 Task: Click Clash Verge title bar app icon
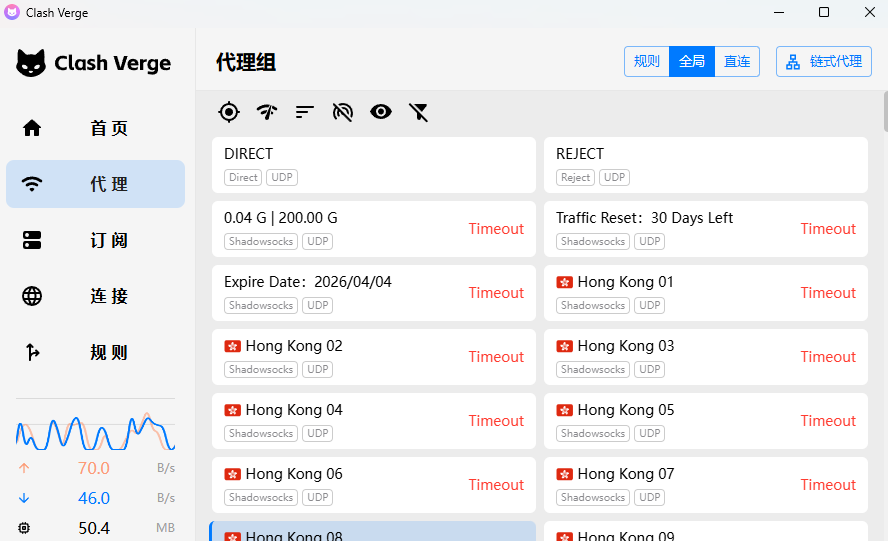click(12, 12)
